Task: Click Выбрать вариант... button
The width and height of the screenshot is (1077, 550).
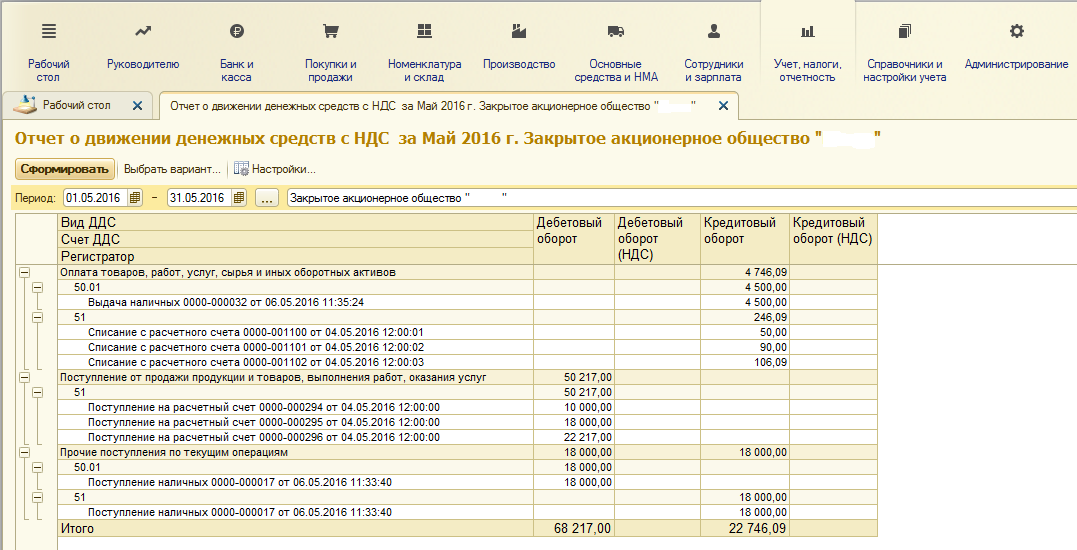Action: [172, 169]
